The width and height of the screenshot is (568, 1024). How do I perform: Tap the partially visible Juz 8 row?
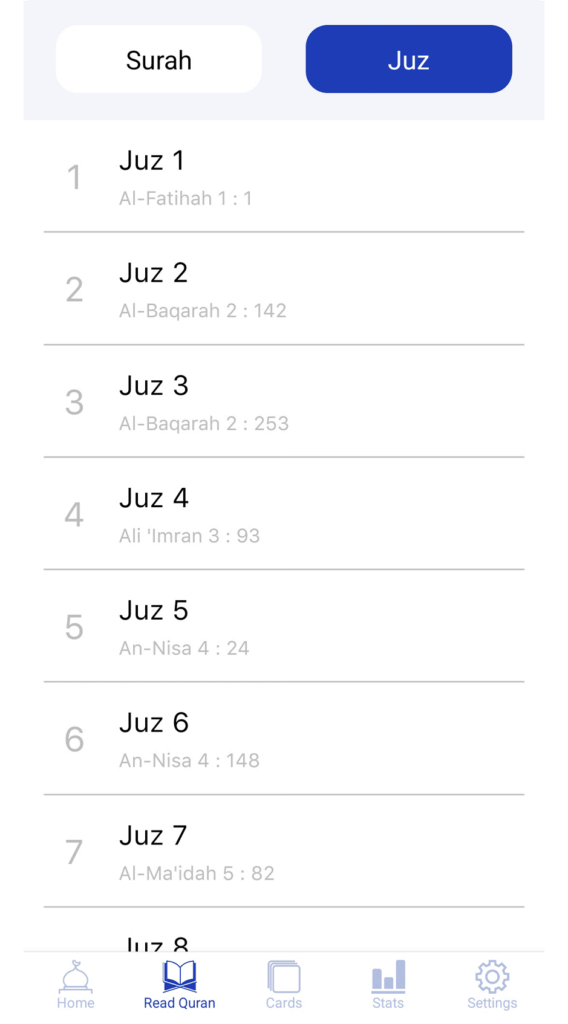tap(284, 930)
